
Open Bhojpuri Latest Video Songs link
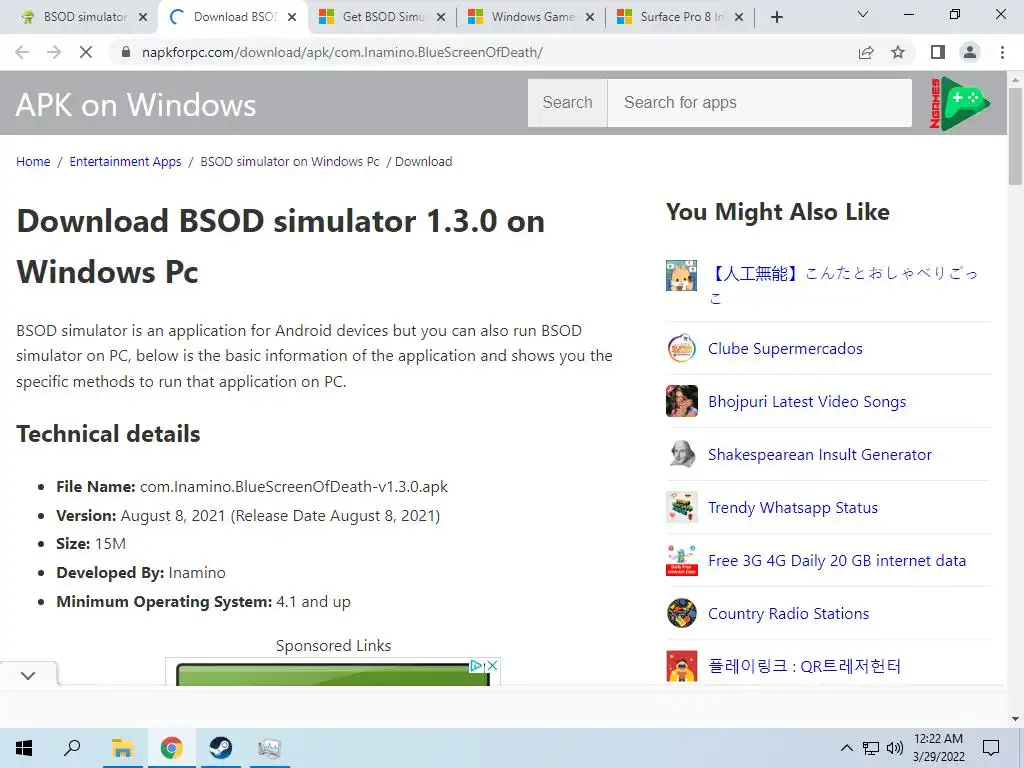click(x=807, y=402)
